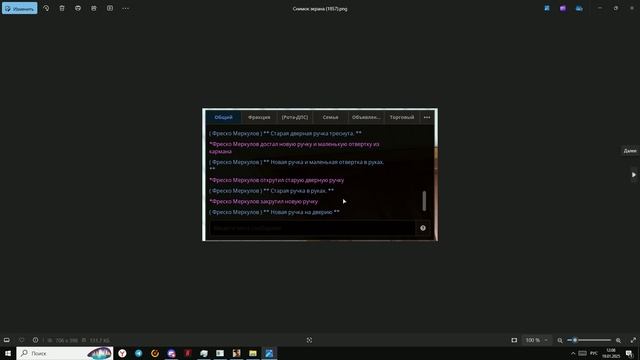Screen dimensions: 640x360
Task: Click the line 'Старая ручка в руках'
Action: coord(271,191)
